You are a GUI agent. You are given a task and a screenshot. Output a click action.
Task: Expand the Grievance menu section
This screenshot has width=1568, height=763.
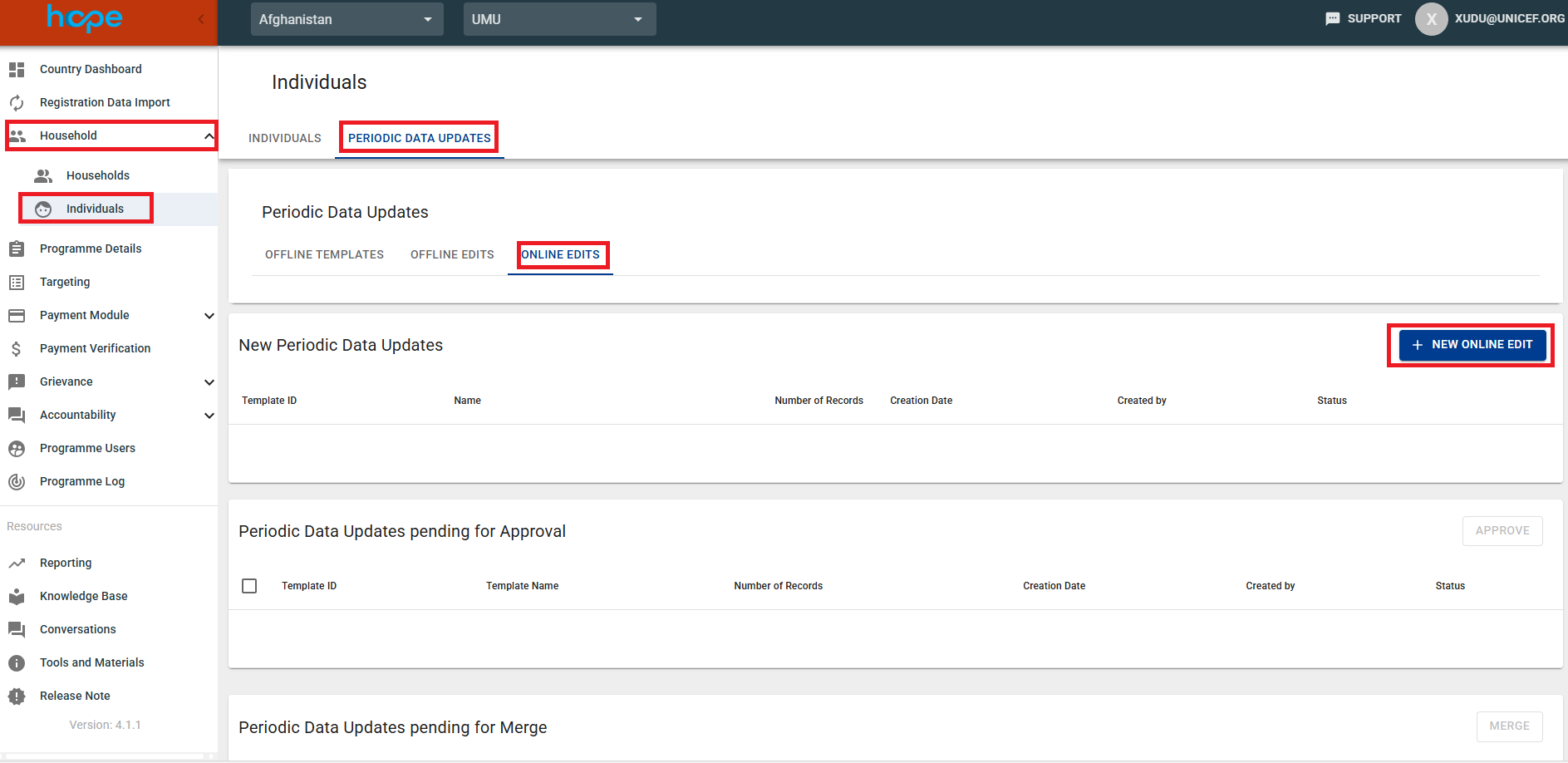pos(209,382)
